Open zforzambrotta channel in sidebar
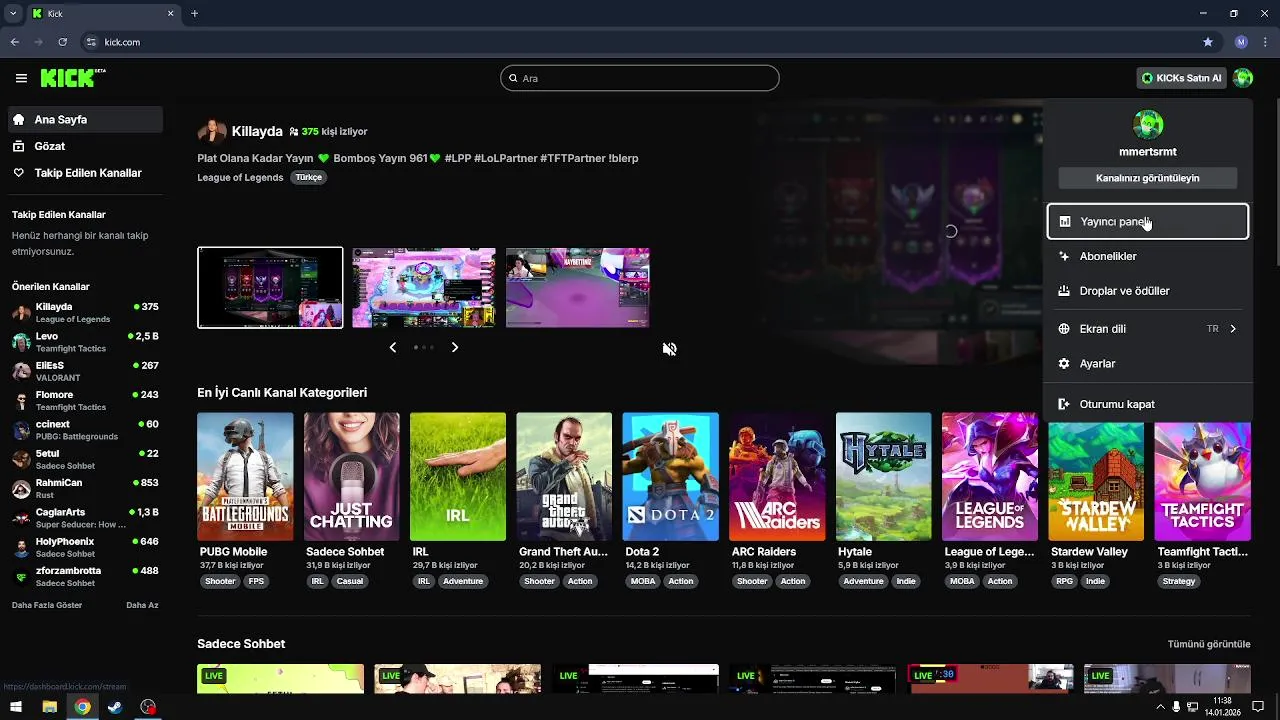This screenshot has width=1280, height=720. (x=85, y=576)
